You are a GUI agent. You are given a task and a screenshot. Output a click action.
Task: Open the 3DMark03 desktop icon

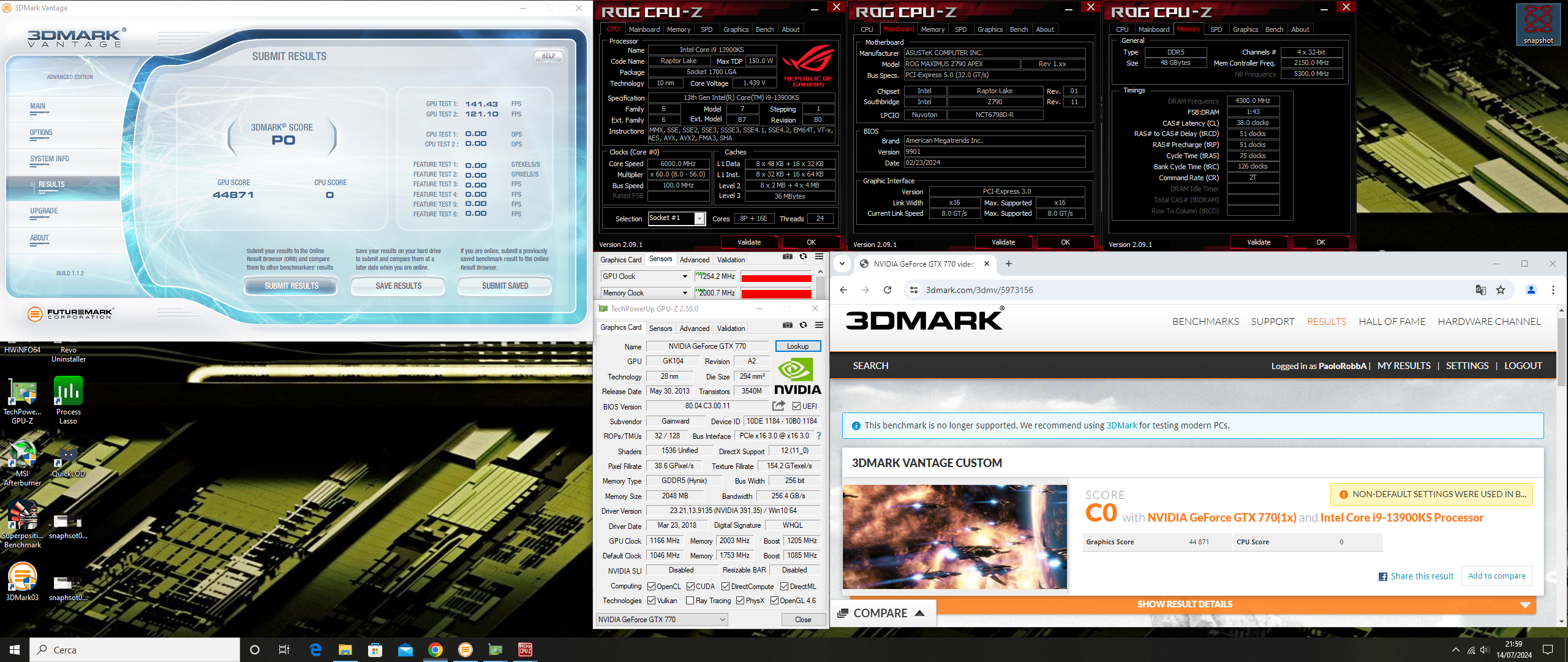coord(22,582)
